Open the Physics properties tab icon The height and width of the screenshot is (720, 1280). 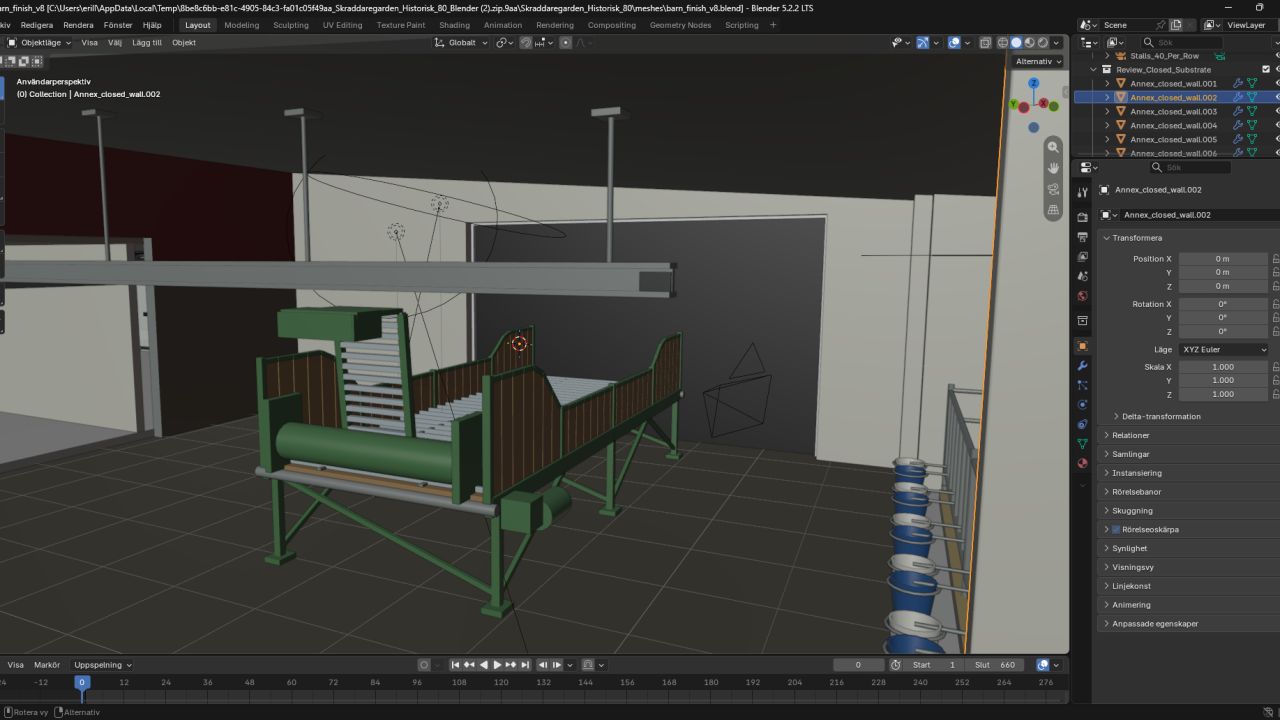coord(1082,405)
